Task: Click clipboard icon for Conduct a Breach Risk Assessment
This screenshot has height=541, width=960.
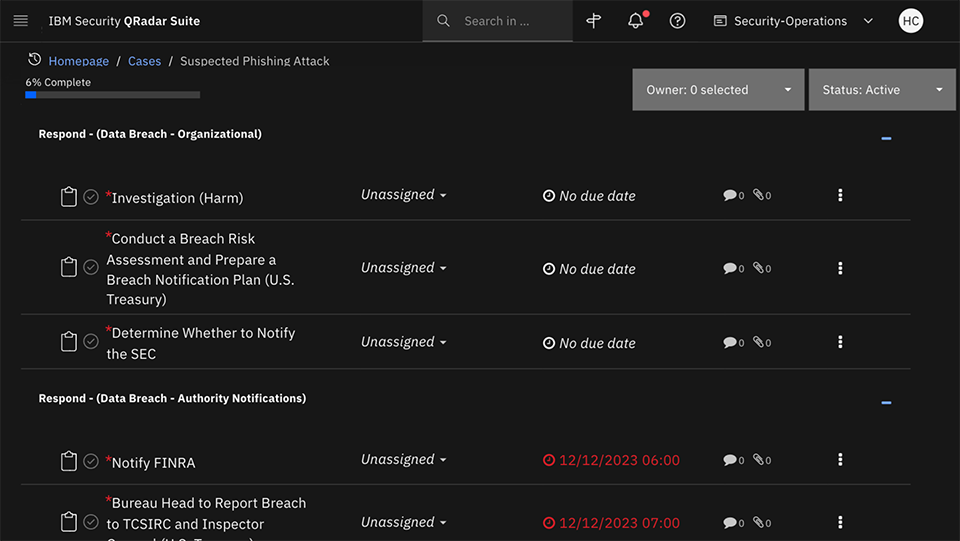Action: [69, 267]
